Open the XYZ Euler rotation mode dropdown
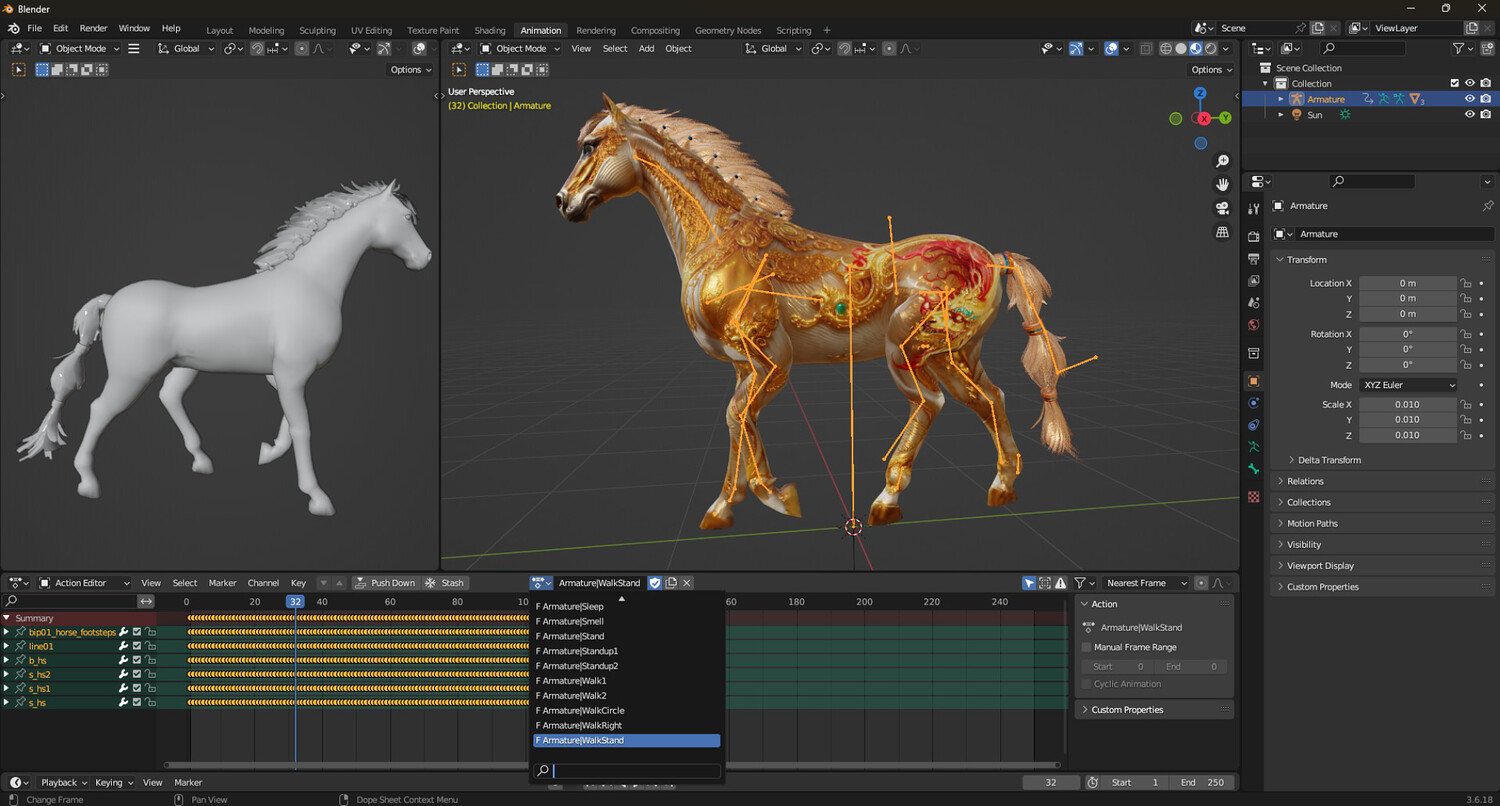The image size is (1500, 806). coord(1408,385)
